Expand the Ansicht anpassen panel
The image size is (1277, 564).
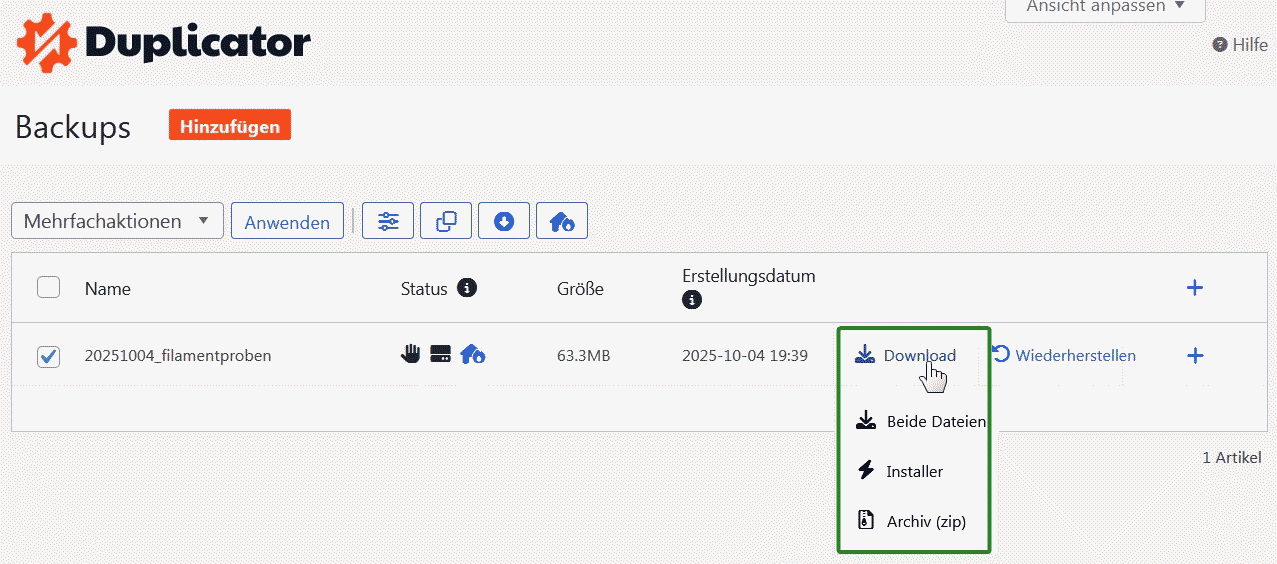pos(1105,7)
